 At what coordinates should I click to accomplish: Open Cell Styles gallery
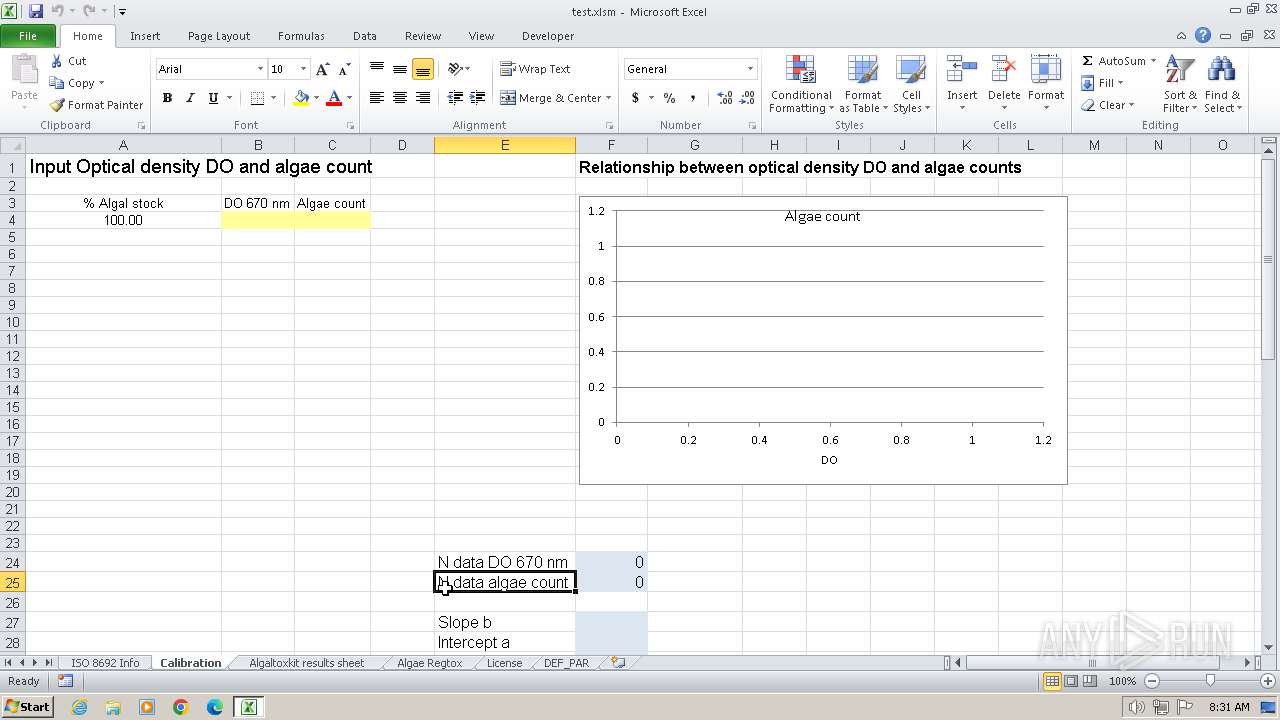pos(910,85)
